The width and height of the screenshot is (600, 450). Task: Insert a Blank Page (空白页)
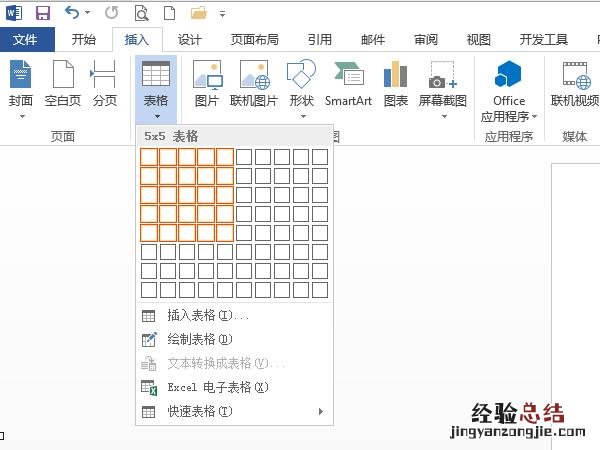pyautogui.click(x=63, y=84)
